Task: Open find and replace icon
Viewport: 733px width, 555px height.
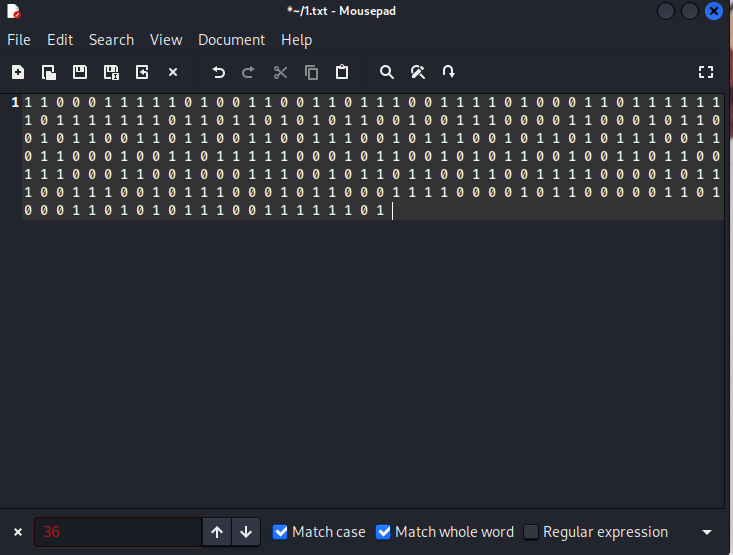Action: coord(417,72)
